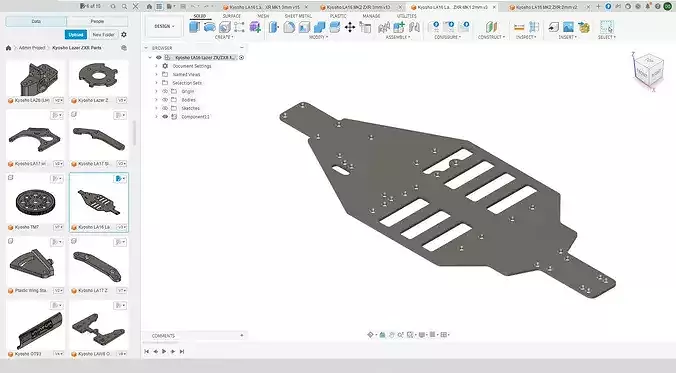Click the Insert Derive icon
676x373 pixels.
553,27
